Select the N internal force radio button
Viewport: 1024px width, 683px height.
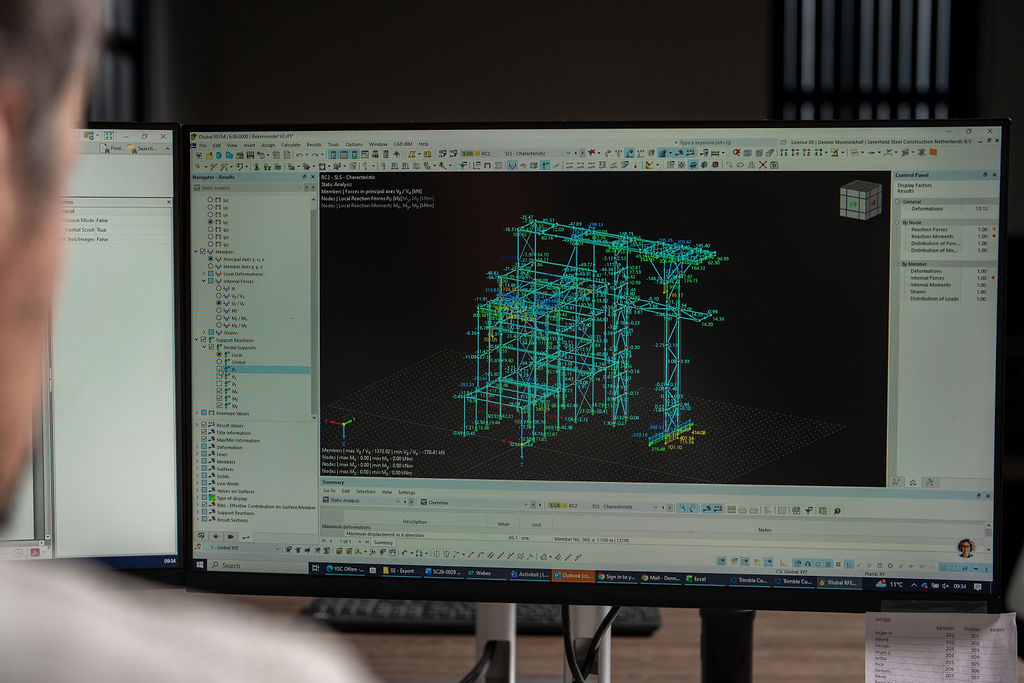[219, 288]
